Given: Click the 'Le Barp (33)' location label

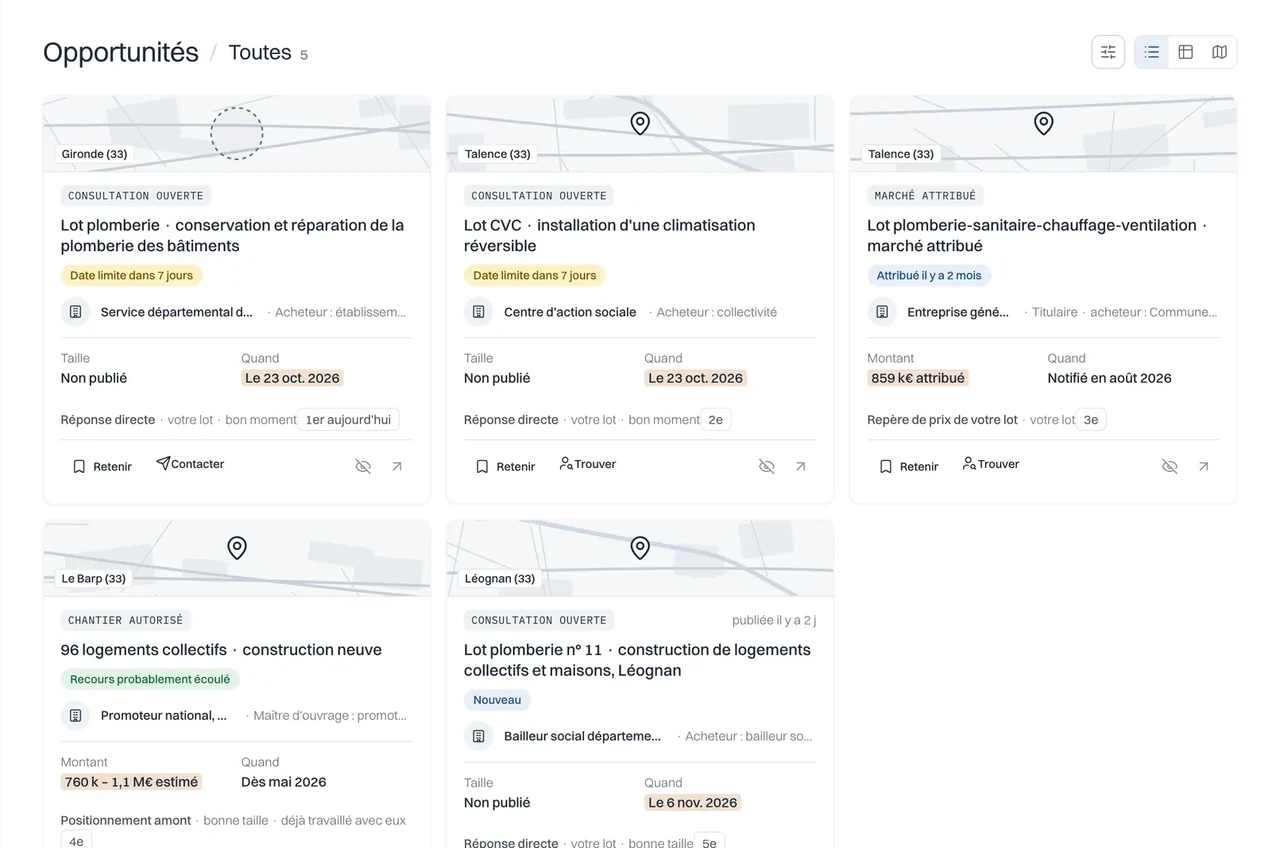Looking at the screenshot, I should tap(94, 578).
